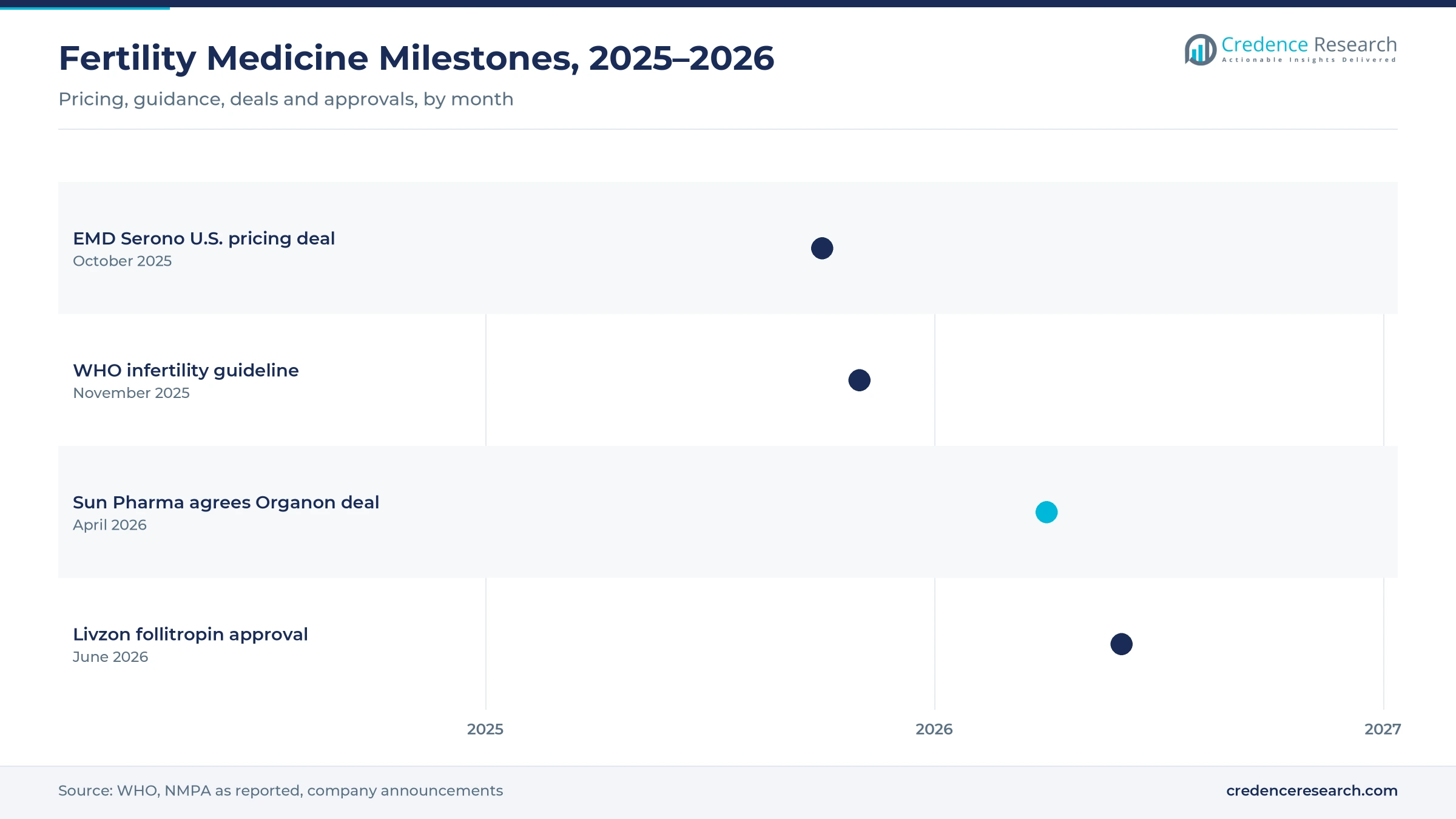Viewport: 1456px width, 819px height.
Task: Click the Credence Research bar-chart logo icon
Action: (1200, 50)
